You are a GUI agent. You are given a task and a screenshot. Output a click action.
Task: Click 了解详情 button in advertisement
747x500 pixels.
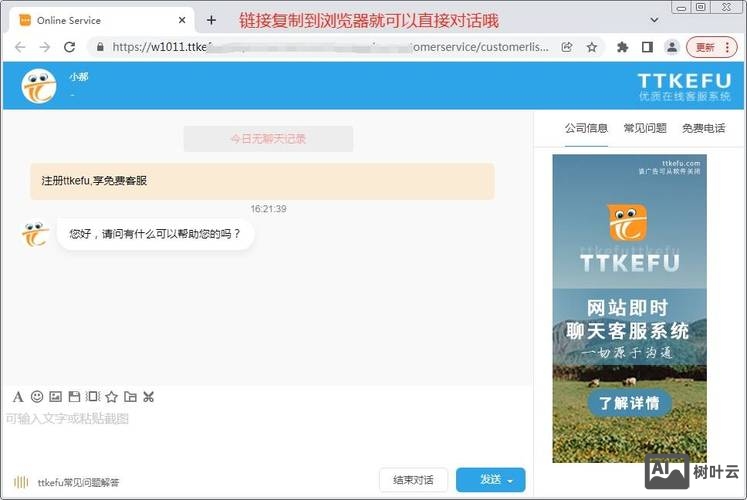(x=629, y=403)
